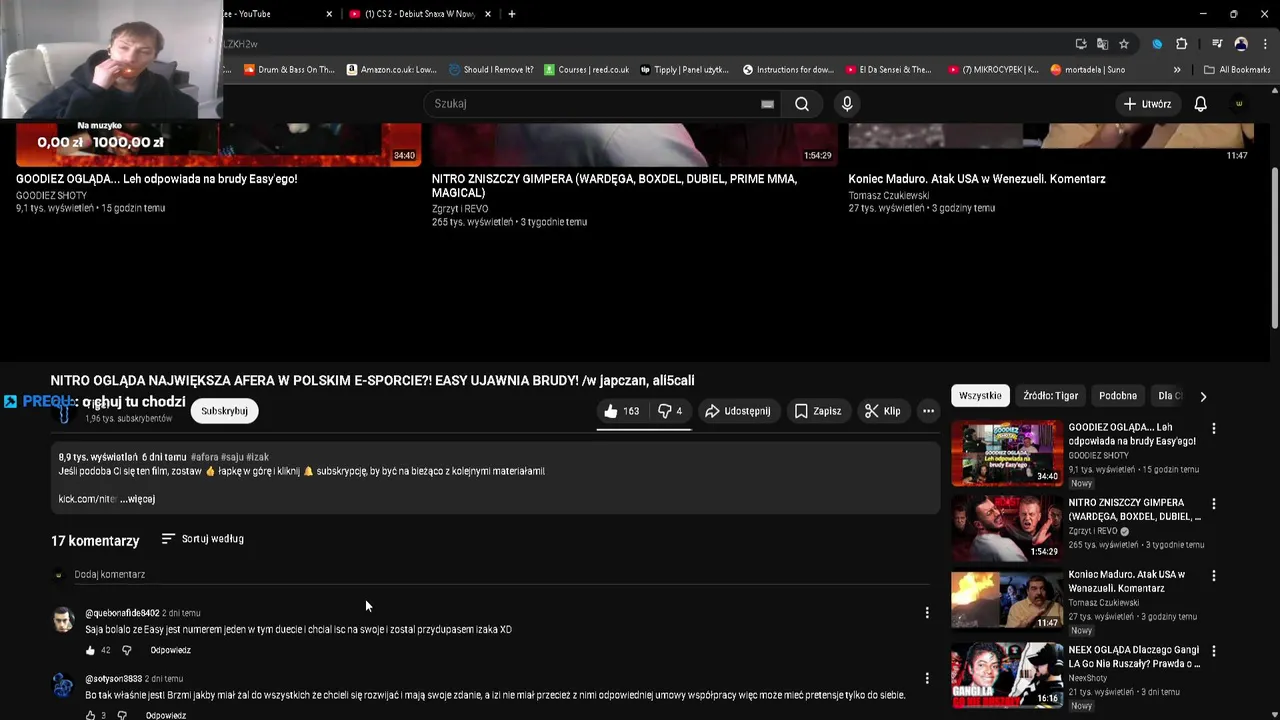Open @sotyson3833 profile avatar
The height and width of the screenshot is (720, 1280).
[x=63, y=686]
